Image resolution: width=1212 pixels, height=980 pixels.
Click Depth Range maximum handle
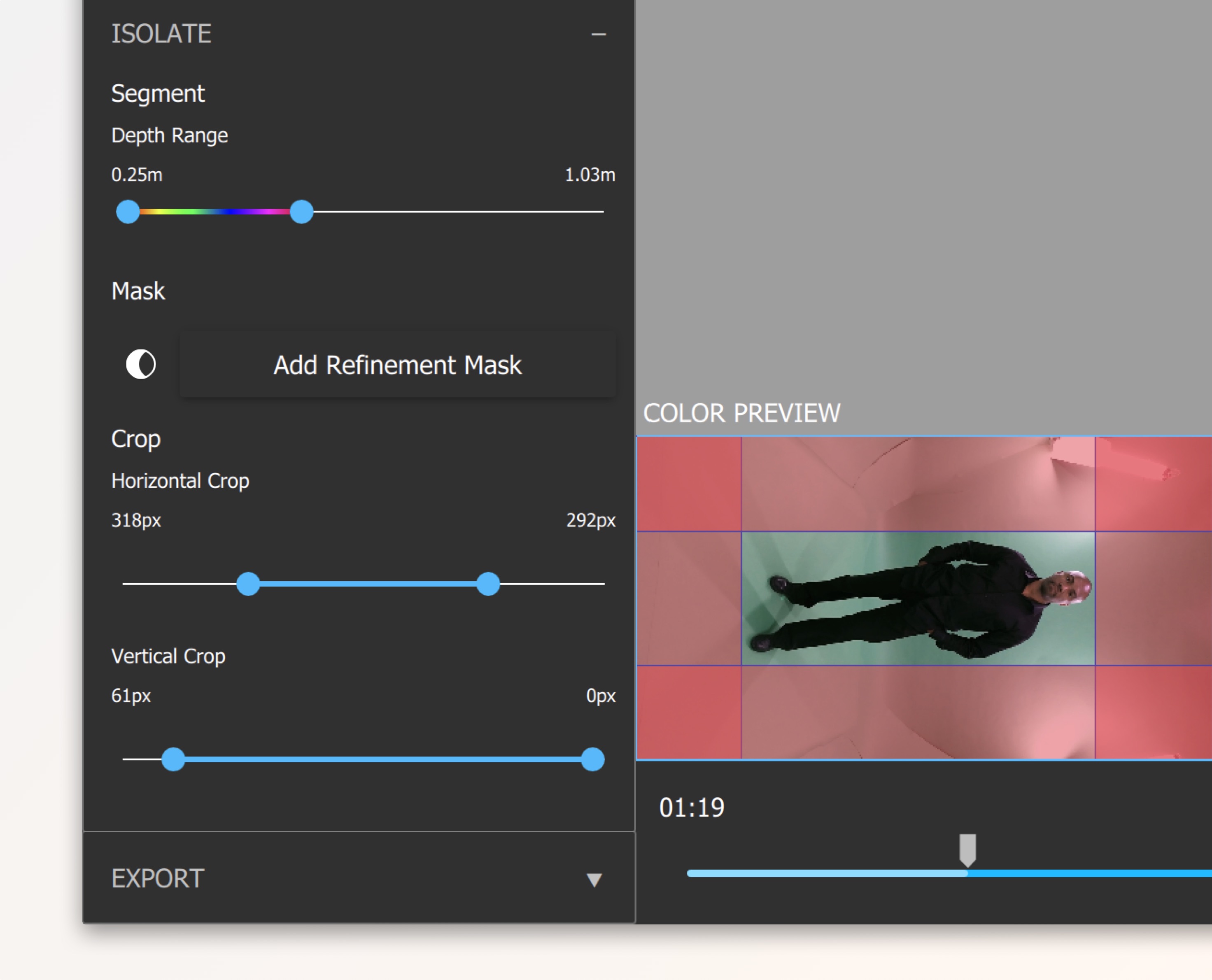coord(301,212)
